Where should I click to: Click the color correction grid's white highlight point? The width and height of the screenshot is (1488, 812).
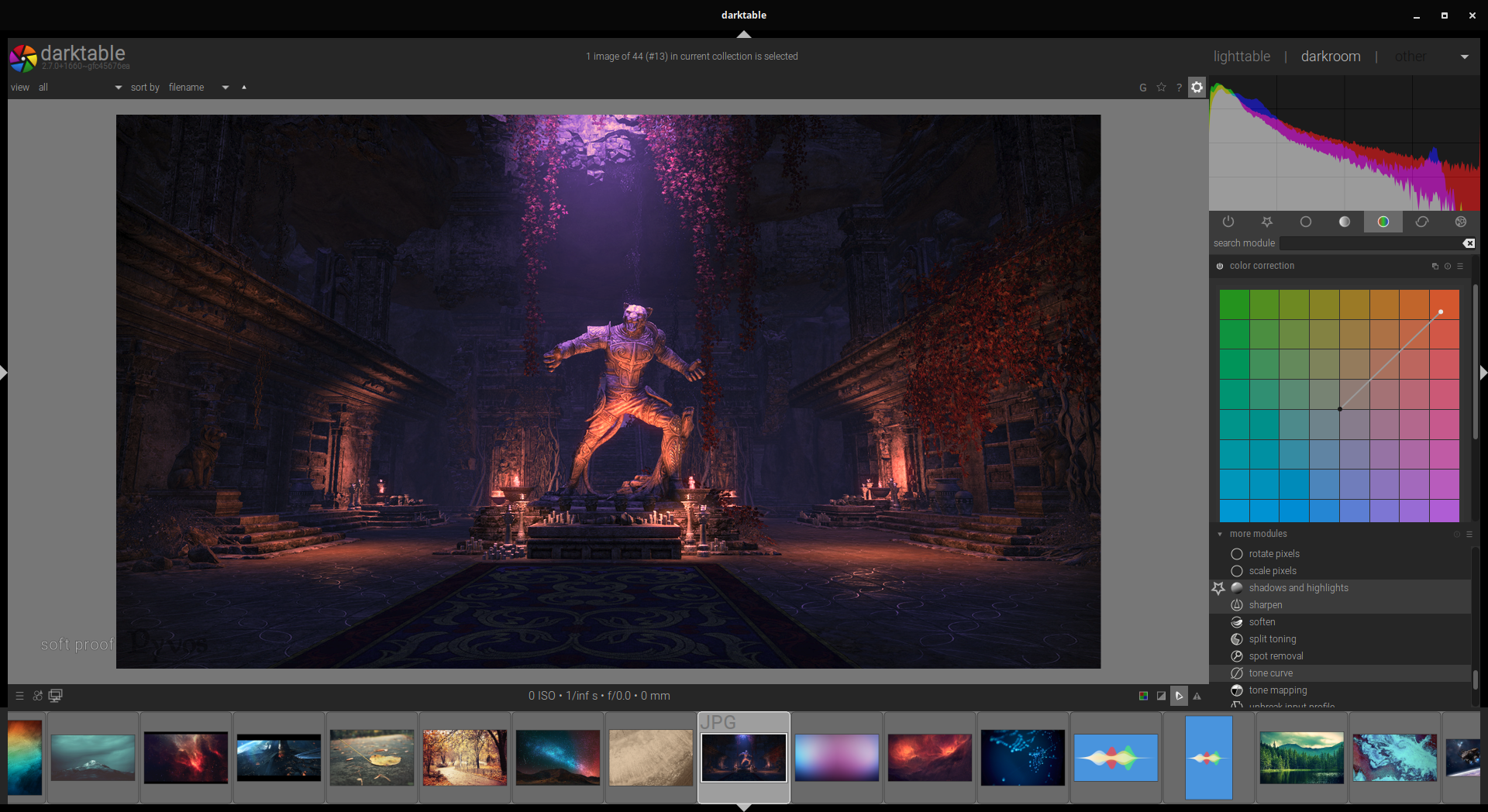[1441, 312]
